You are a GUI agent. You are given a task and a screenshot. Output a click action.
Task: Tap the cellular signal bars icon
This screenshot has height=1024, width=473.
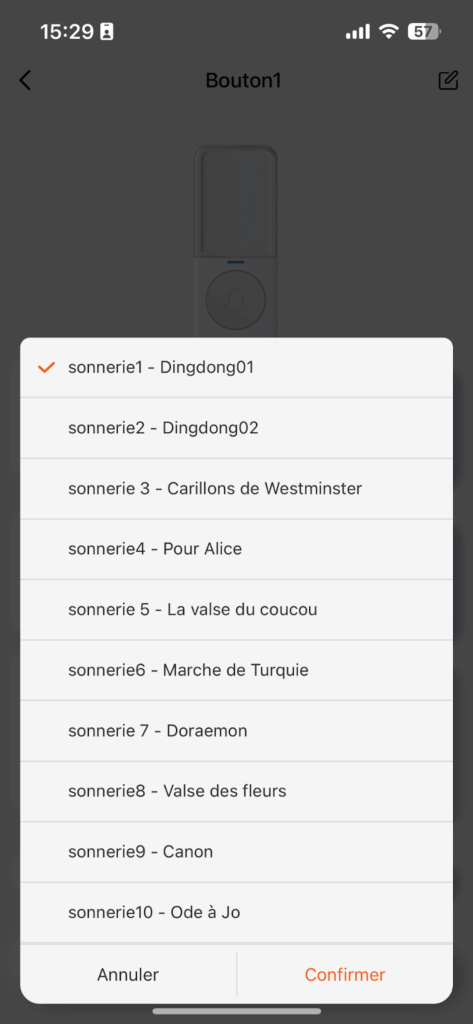pos(357,31)
